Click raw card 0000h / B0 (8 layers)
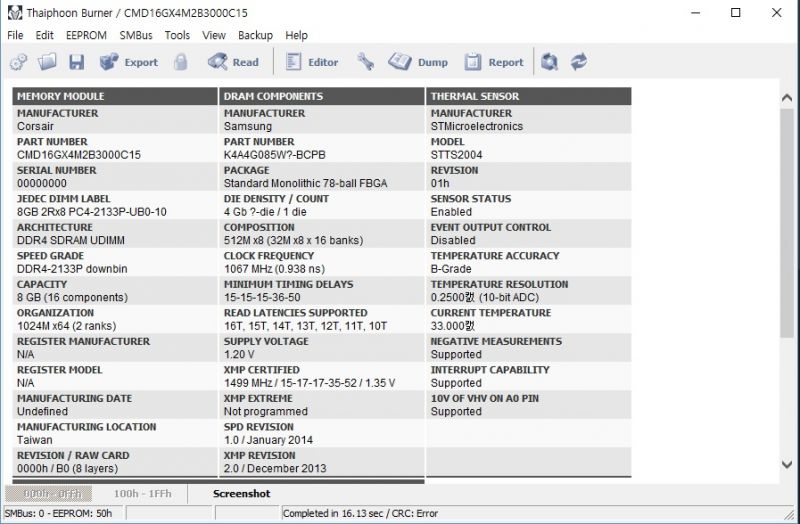The image size is (800, 524). coord(67,469)
